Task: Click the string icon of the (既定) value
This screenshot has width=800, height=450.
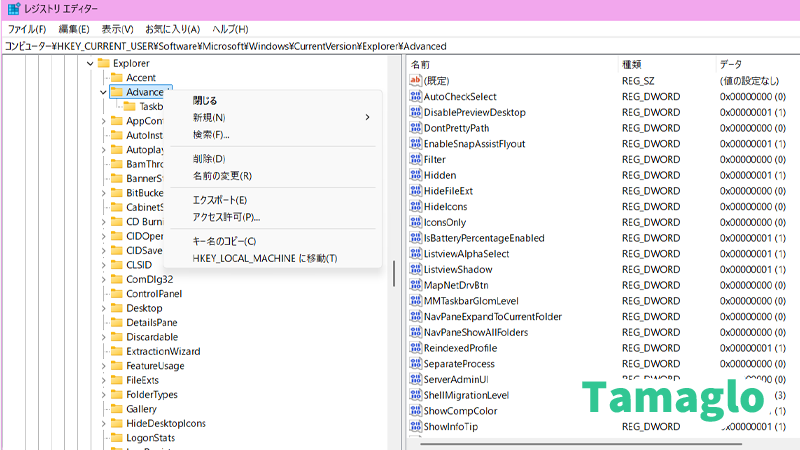Action: point(416,80)
